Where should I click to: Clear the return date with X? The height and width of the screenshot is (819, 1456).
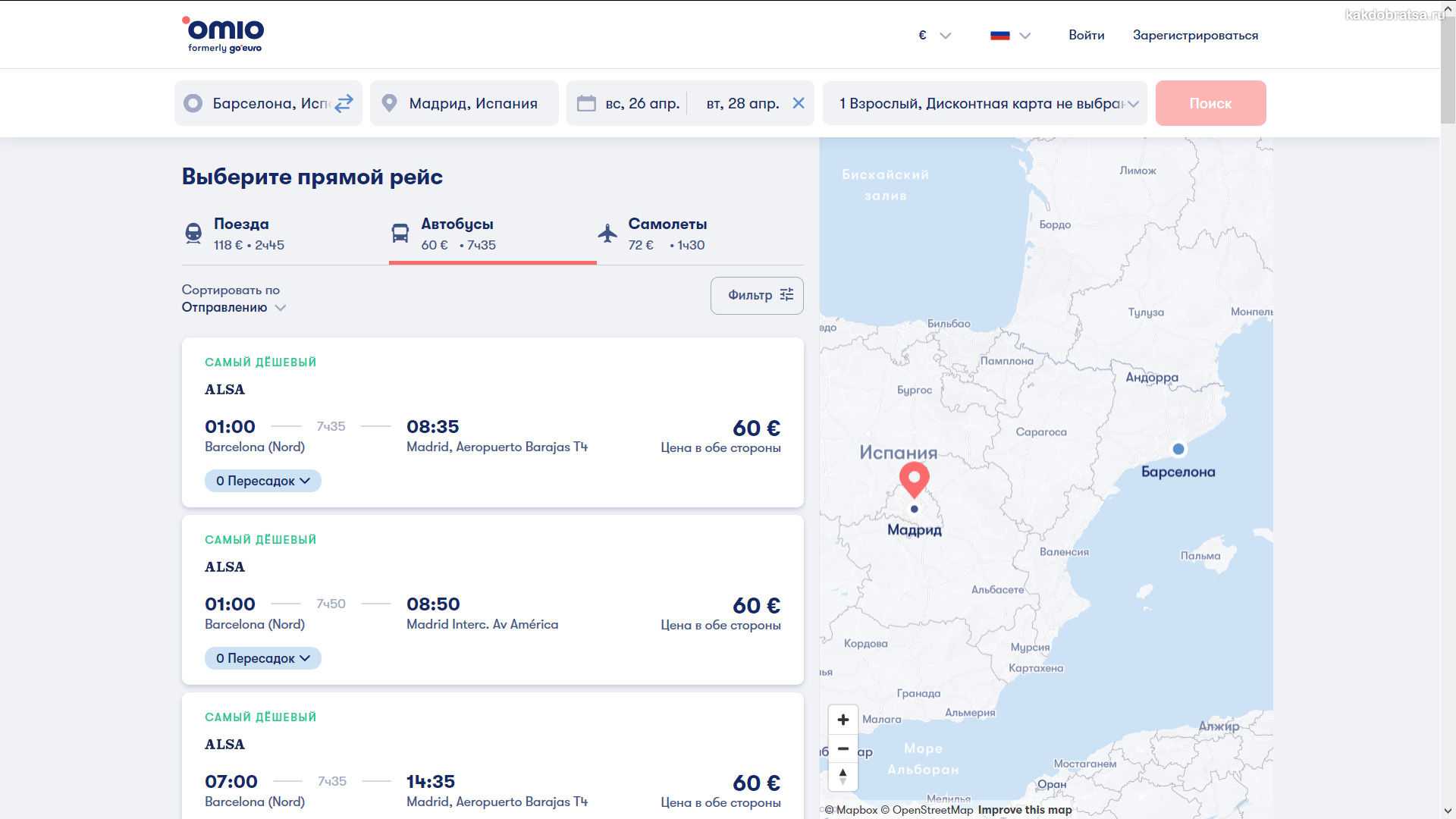799,103
